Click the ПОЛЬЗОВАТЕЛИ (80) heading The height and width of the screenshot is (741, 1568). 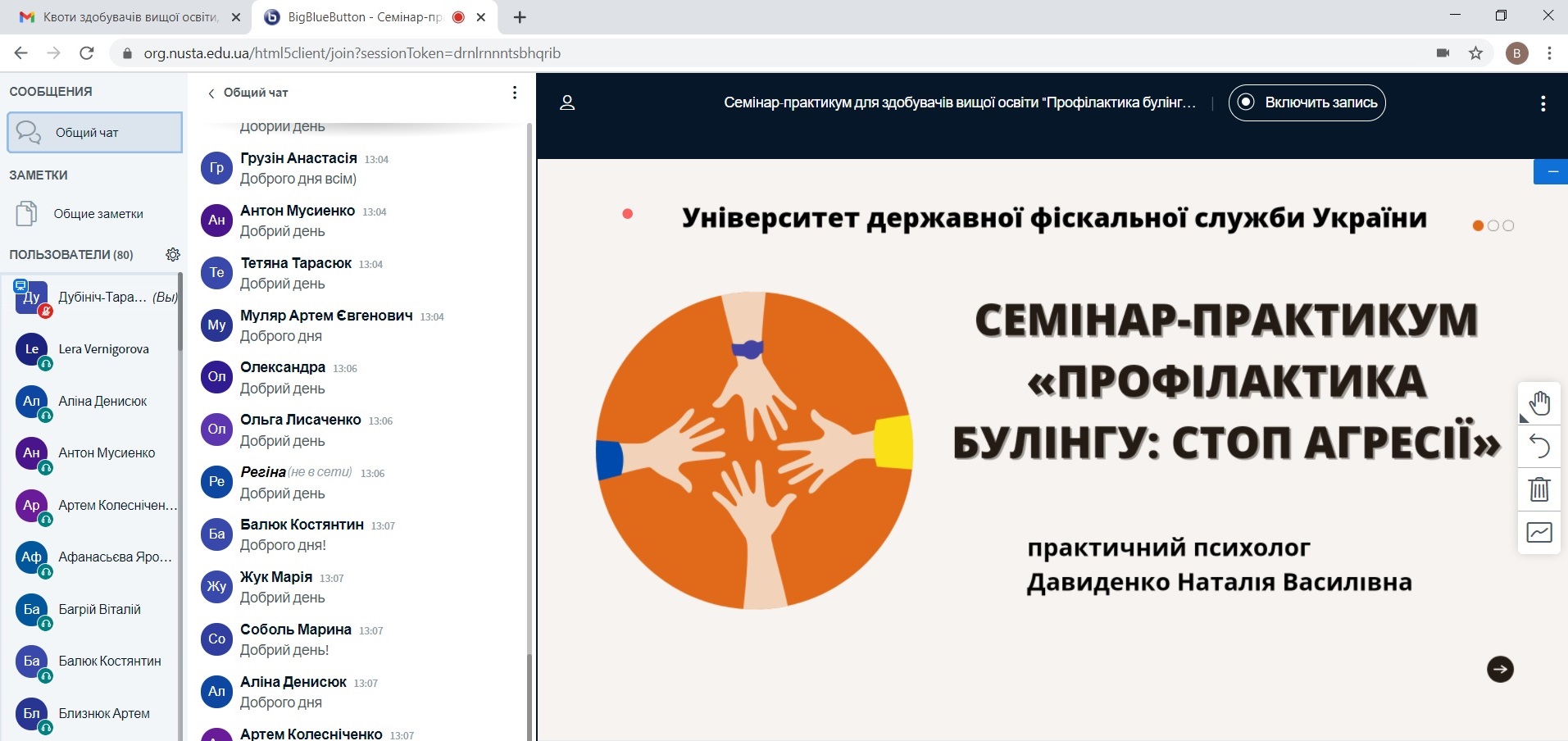pos(71,255)
